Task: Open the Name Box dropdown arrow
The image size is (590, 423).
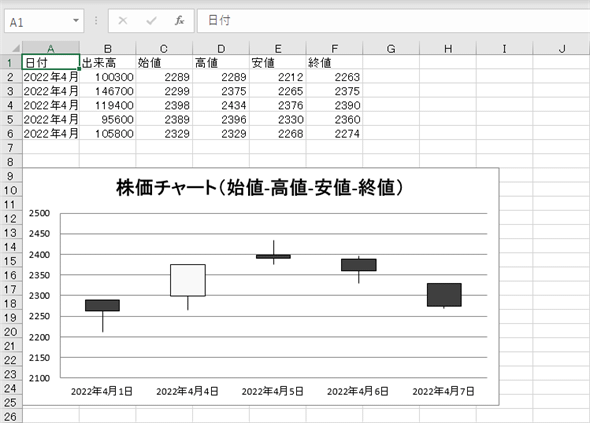Action: pos(76,21)
